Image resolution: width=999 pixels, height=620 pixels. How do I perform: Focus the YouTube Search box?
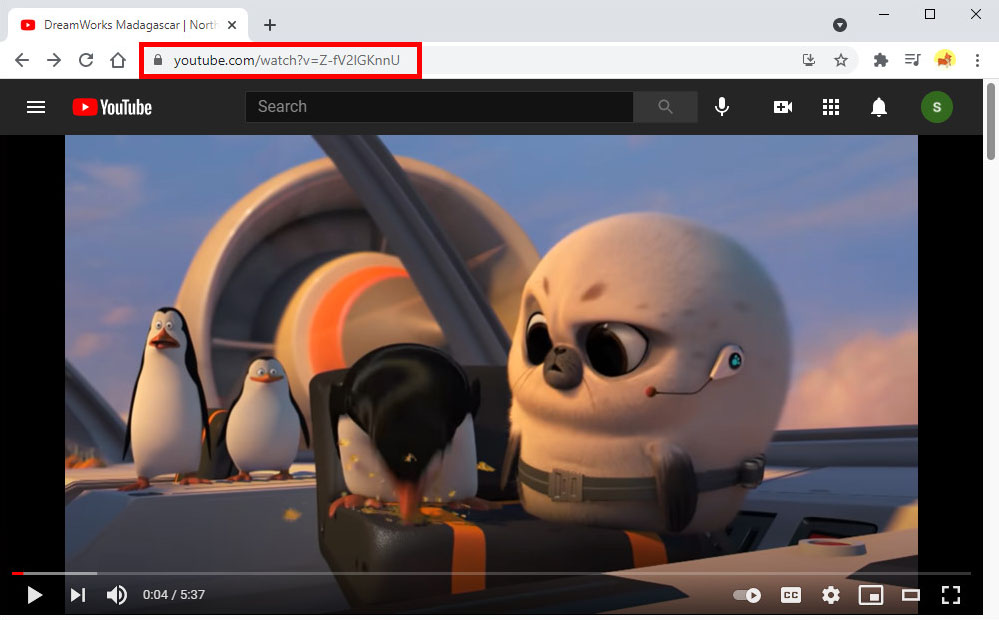tap(440, 106)
